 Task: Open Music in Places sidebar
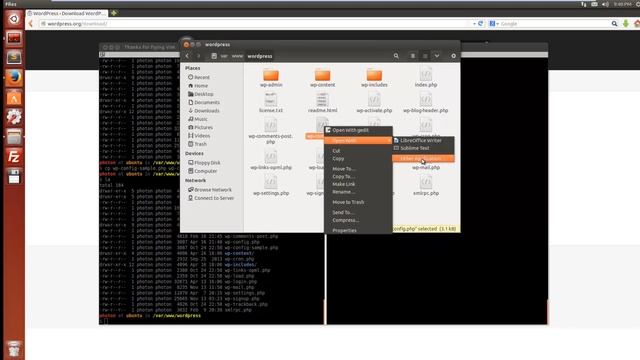[198, 119]
